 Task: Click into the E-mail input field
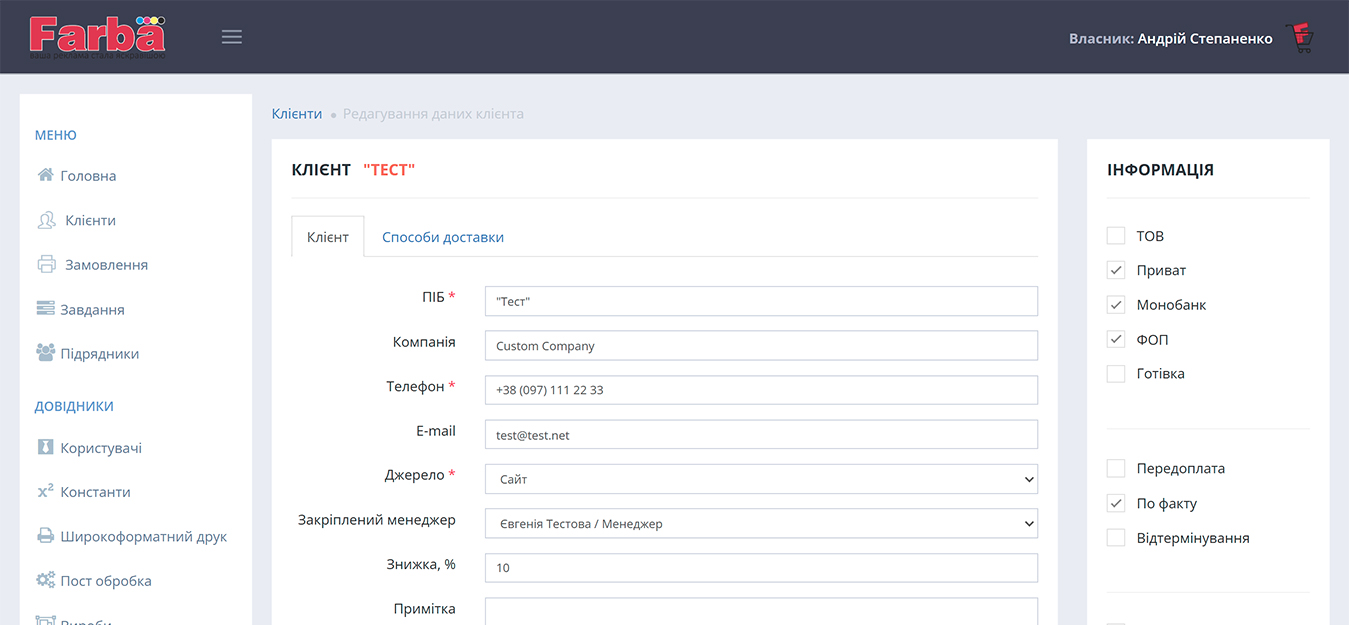(x=760, y=435)
